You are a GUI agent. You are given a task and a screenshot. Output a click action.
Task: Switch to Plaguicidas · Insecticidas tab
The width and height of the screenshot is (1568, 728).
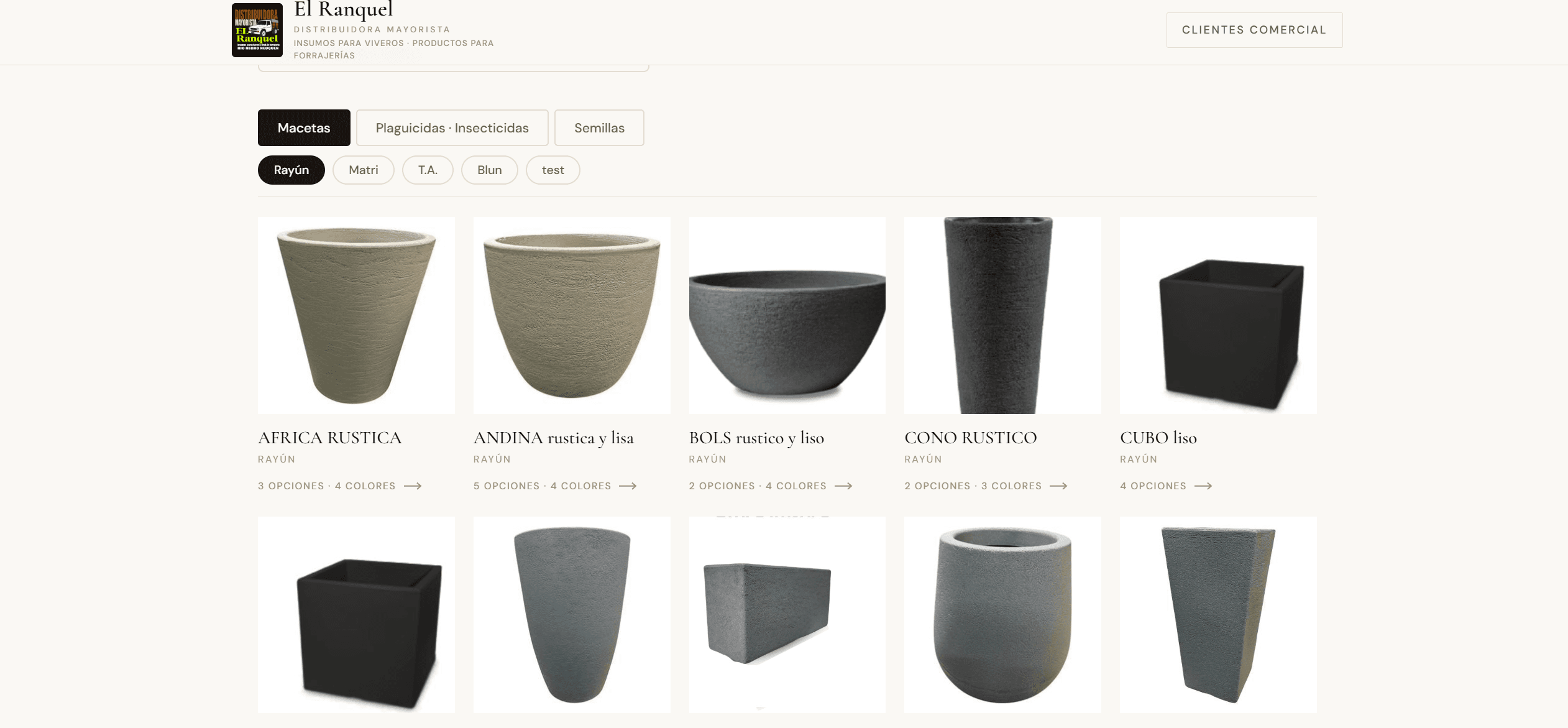tap(452, 128)
